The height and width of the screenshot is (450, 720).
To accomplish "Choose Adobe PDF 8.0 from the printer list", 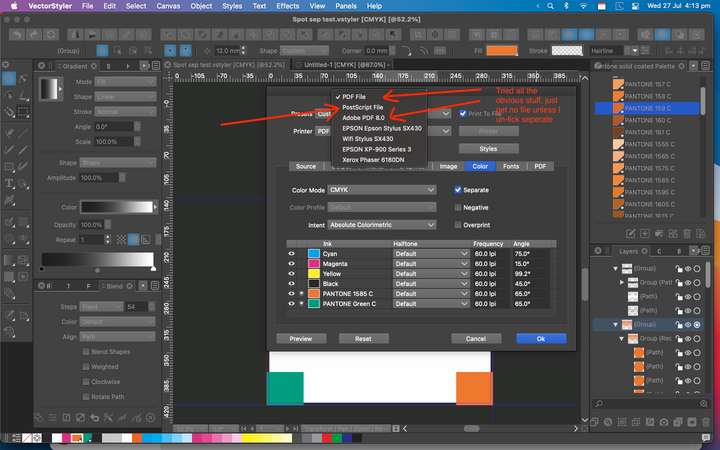I will [x=363, y=118].
